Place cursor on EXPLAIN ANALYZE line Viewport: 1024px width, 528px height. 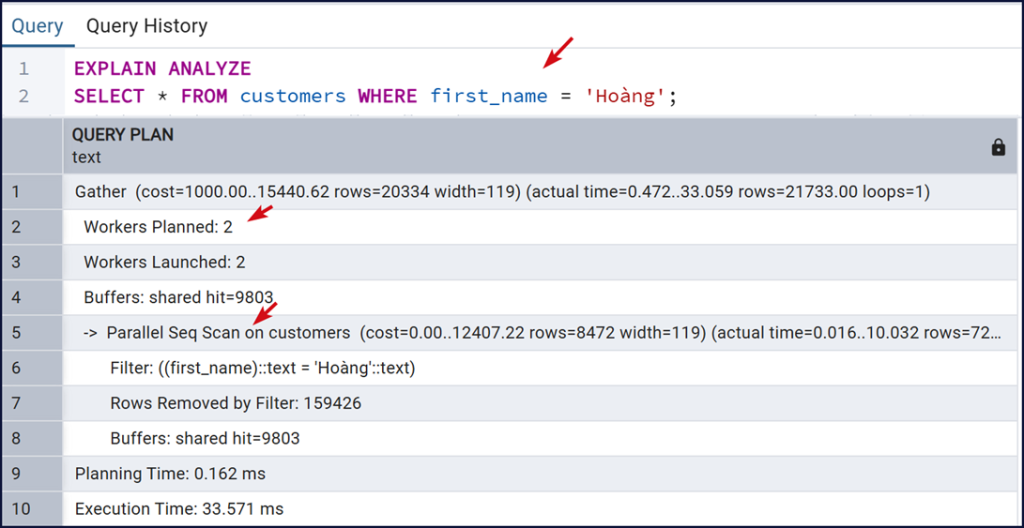pyautogui.click(x=162, y=69)
